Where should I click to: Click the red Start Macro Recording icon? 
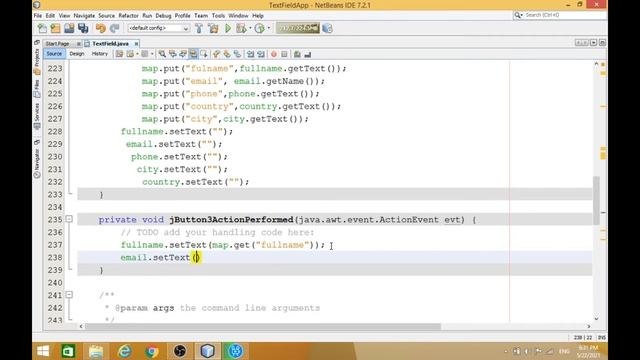(274, 54)
